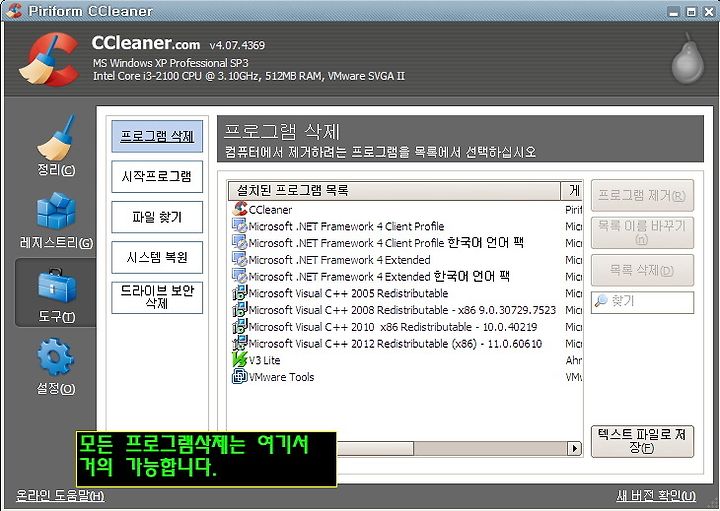Image resolution: width=720 pixels, height=511 pixels.
Task: Select the CCleaner row text
Action: coord(270,210)
